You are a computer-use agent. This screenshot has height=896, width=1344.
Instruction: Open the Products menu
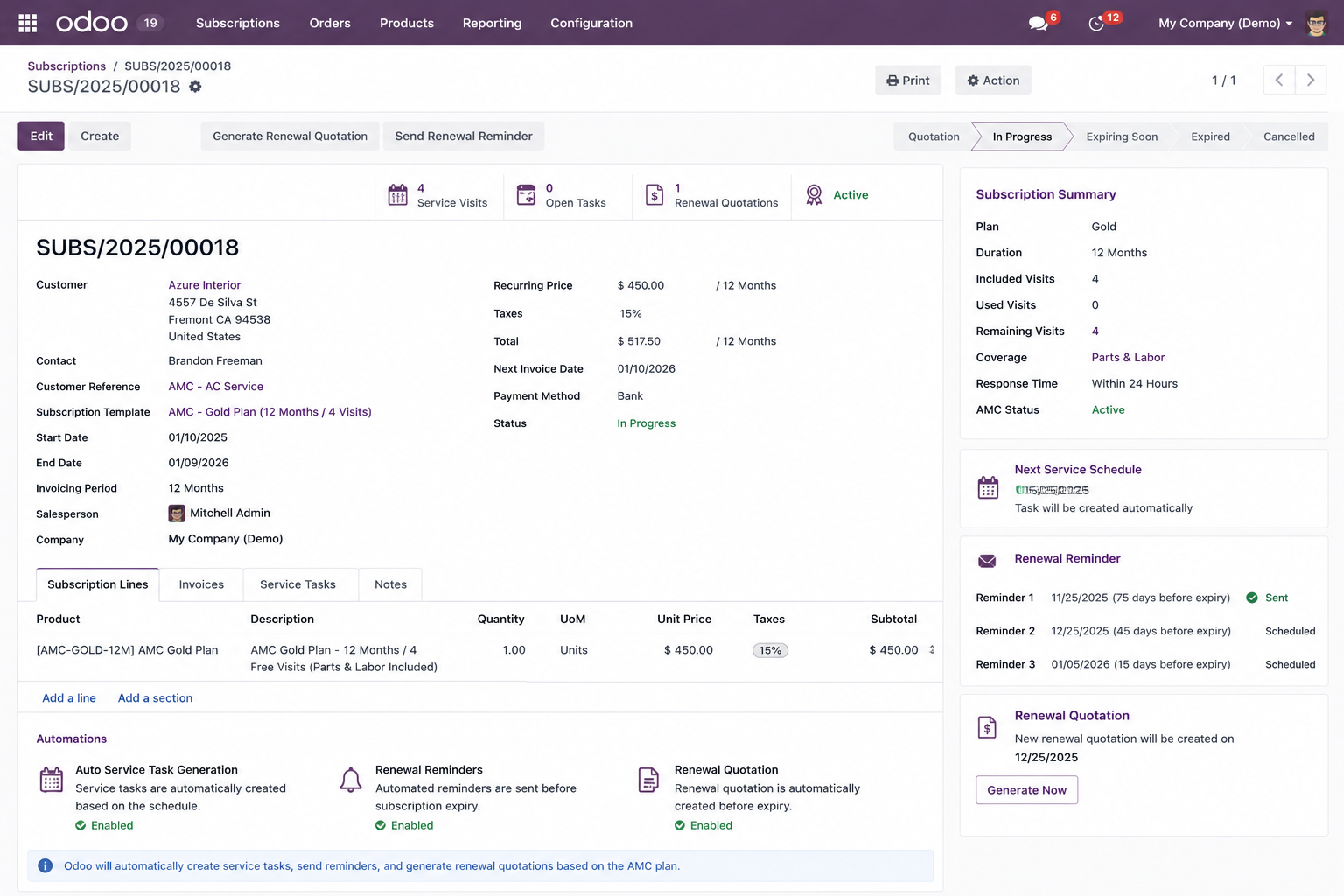coord(407,23)
